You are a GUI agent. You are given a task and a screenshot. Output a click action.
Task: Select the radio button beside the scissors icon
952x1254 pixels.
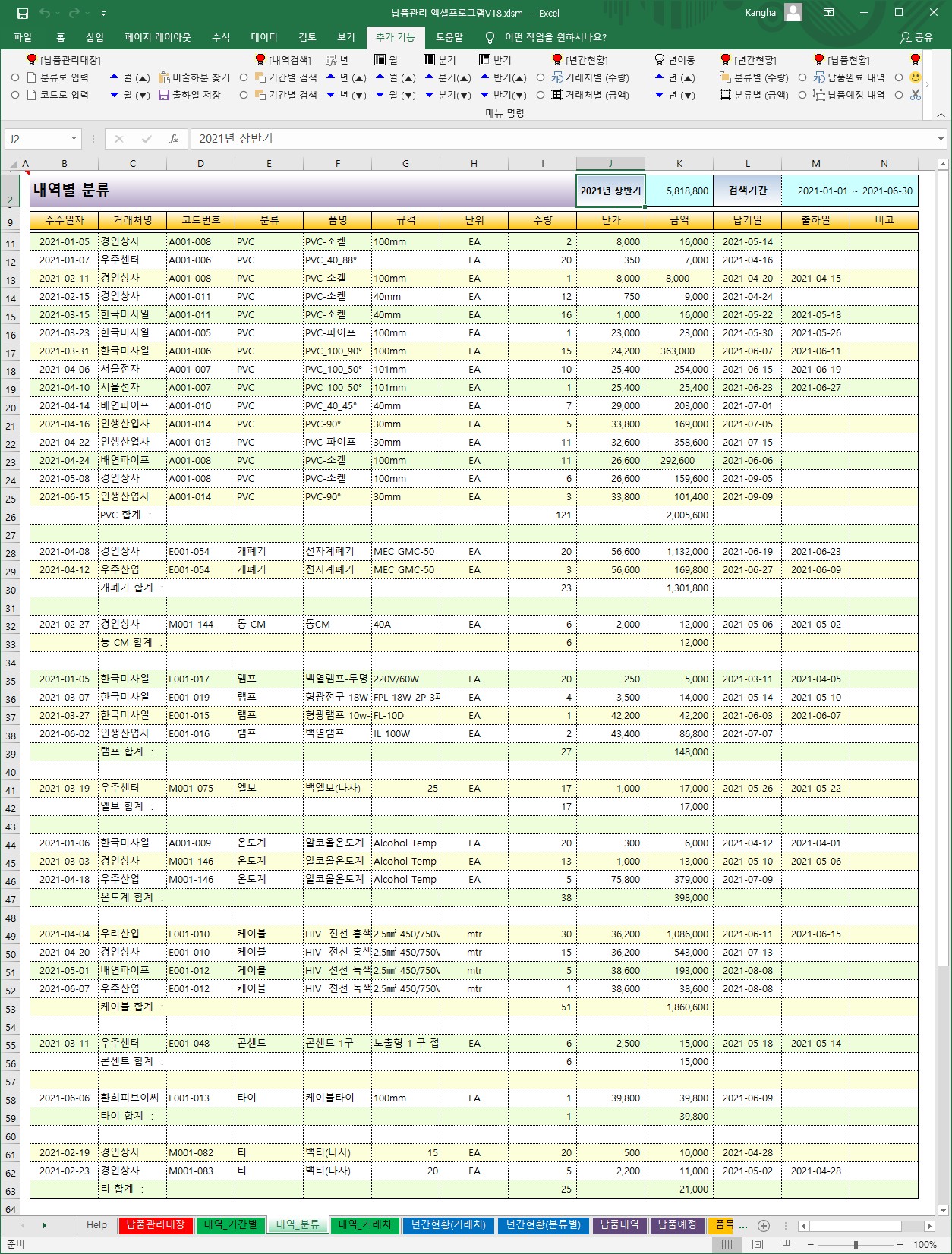pos(899,95)
